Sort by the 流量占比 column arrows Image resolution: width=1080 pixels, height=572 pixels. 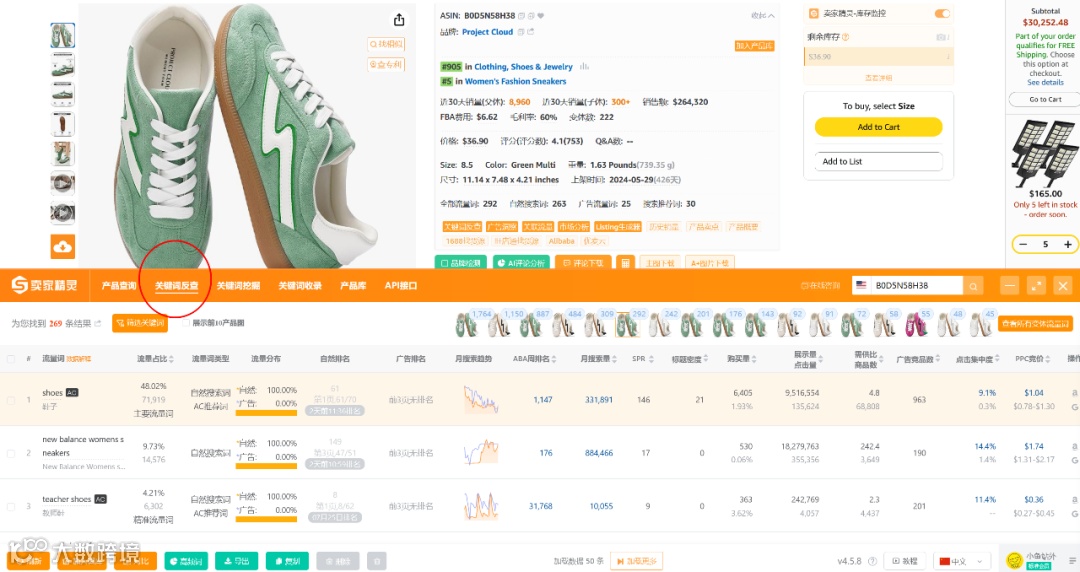click(x=171, y=359)
